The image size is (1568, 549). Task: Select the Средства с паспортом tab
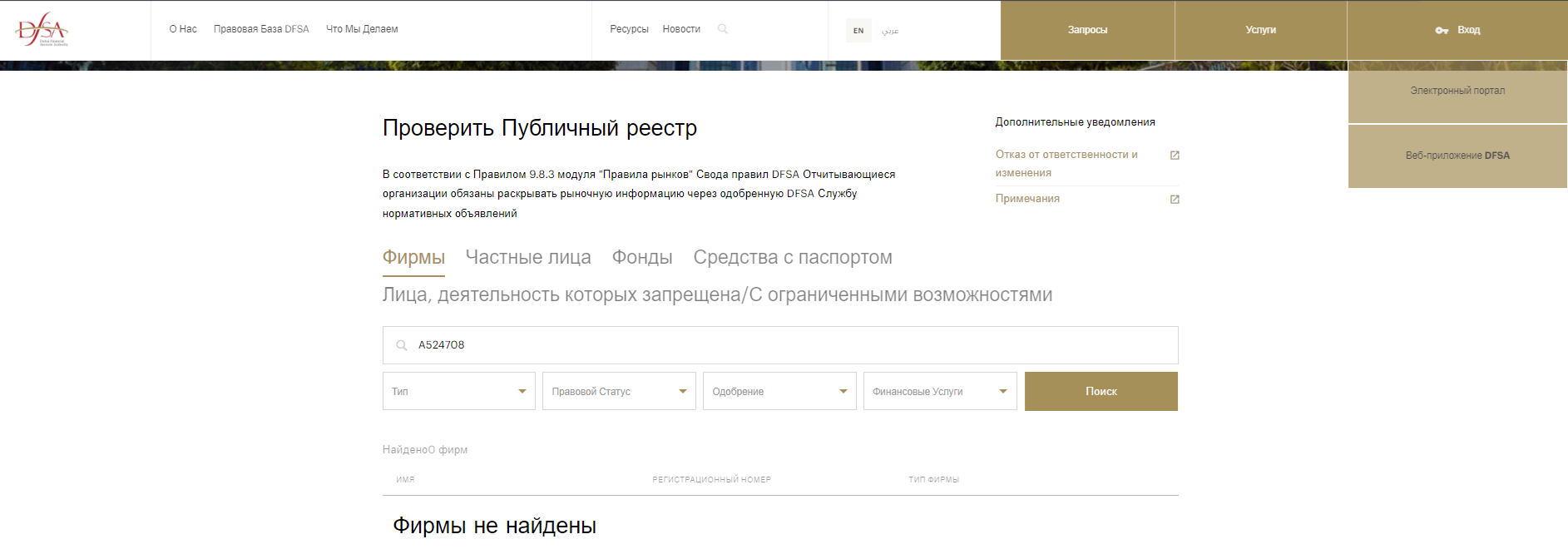click(x=793, y=258)
